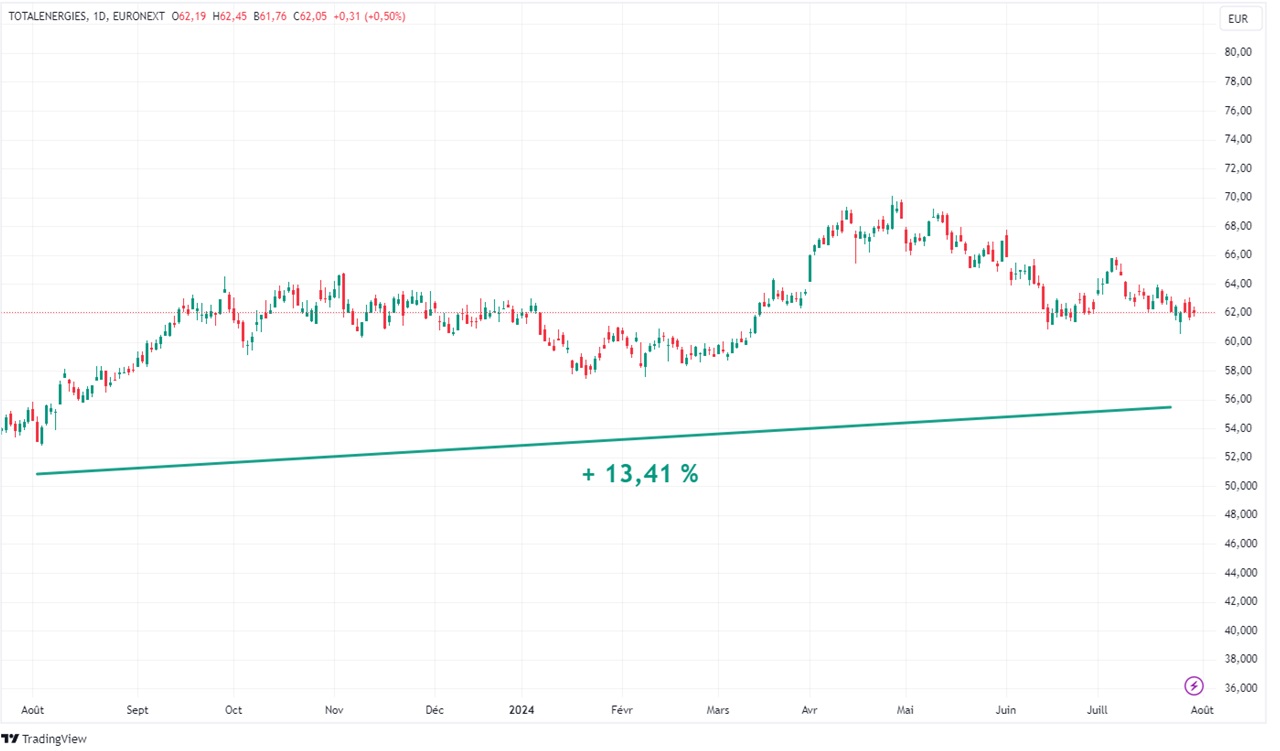The image size is (1280, 751).
Task: Click the Sept label on time axis
Action: 137,710
